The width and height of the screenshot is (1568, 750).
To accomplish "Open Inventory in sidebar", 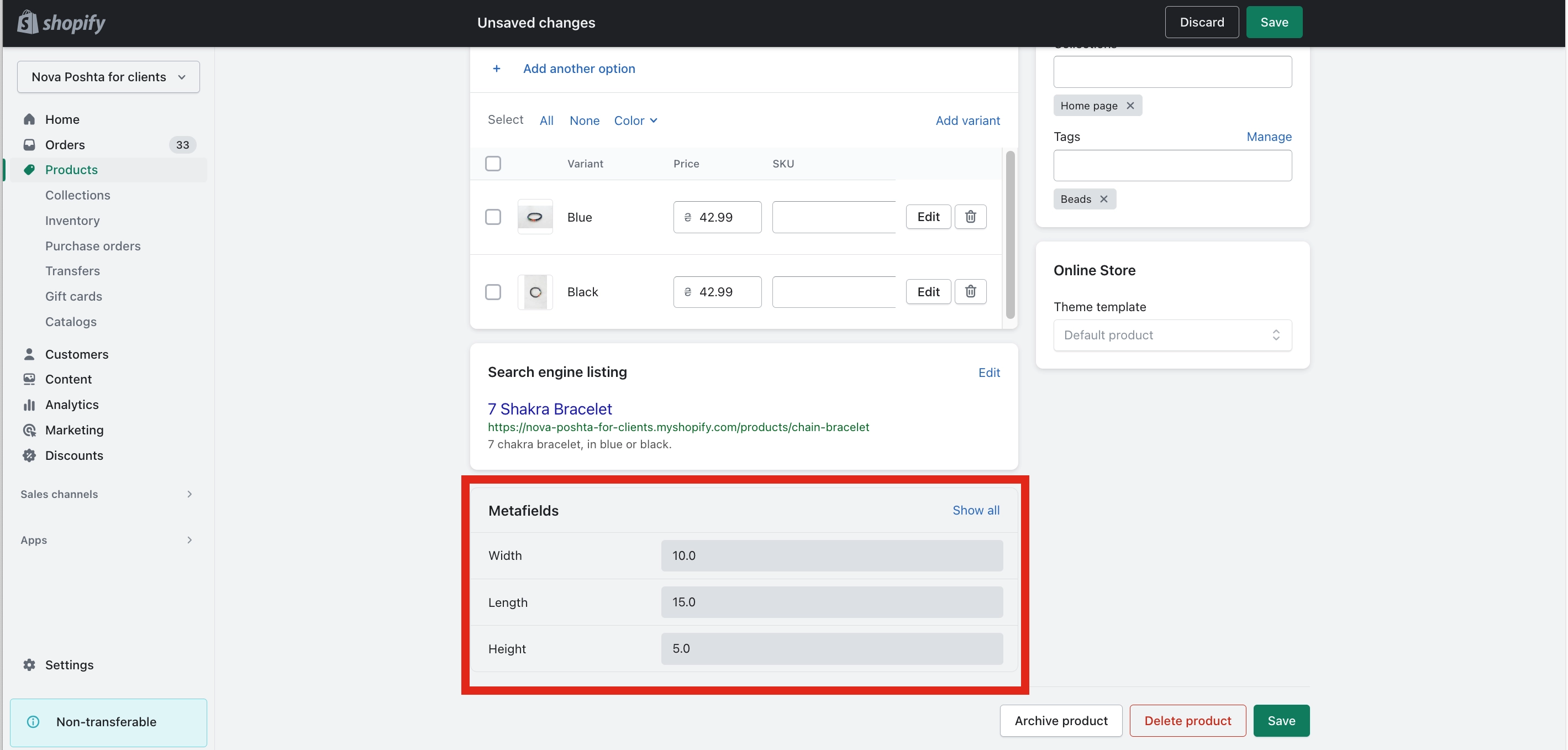I will 72,221.
